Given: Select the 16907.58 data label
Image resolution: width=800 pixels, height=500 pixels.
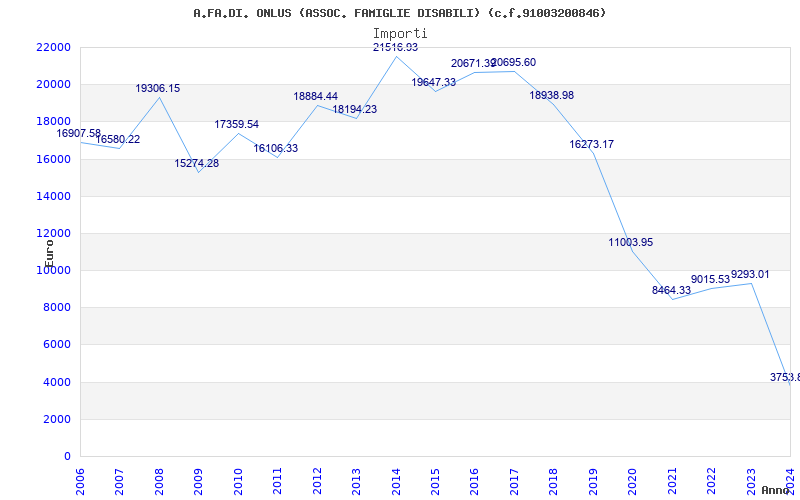Looking at the screenshot, I should 79,134.
